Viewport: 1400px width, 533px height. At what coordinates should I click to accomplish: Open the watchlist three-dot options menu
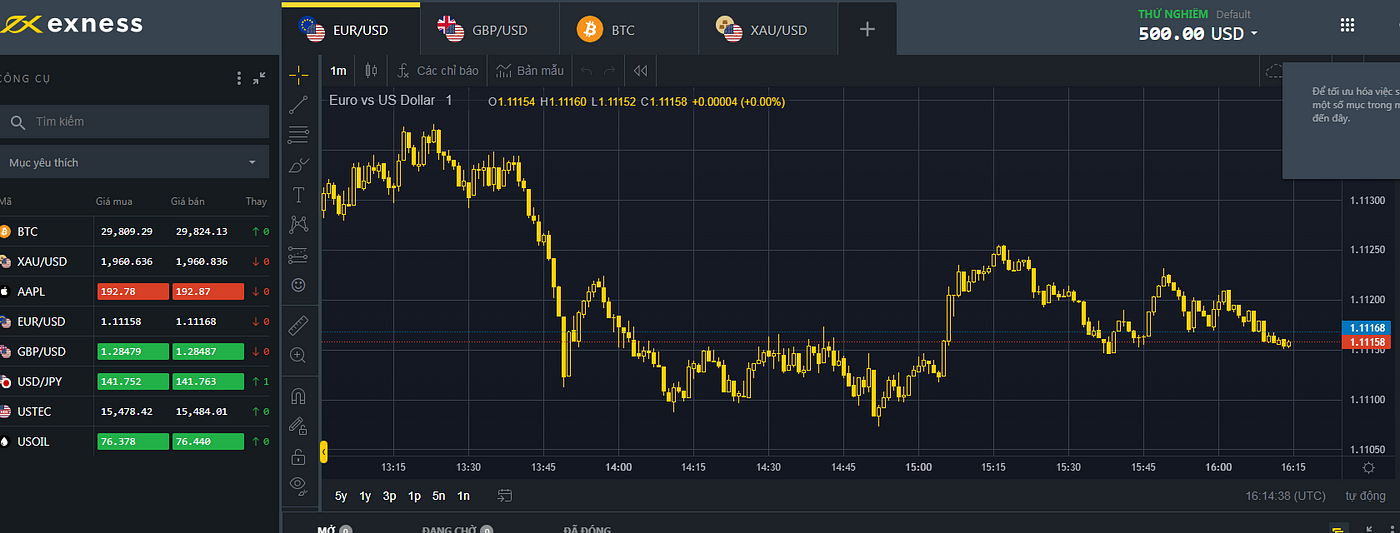click(x=239, y=78)
